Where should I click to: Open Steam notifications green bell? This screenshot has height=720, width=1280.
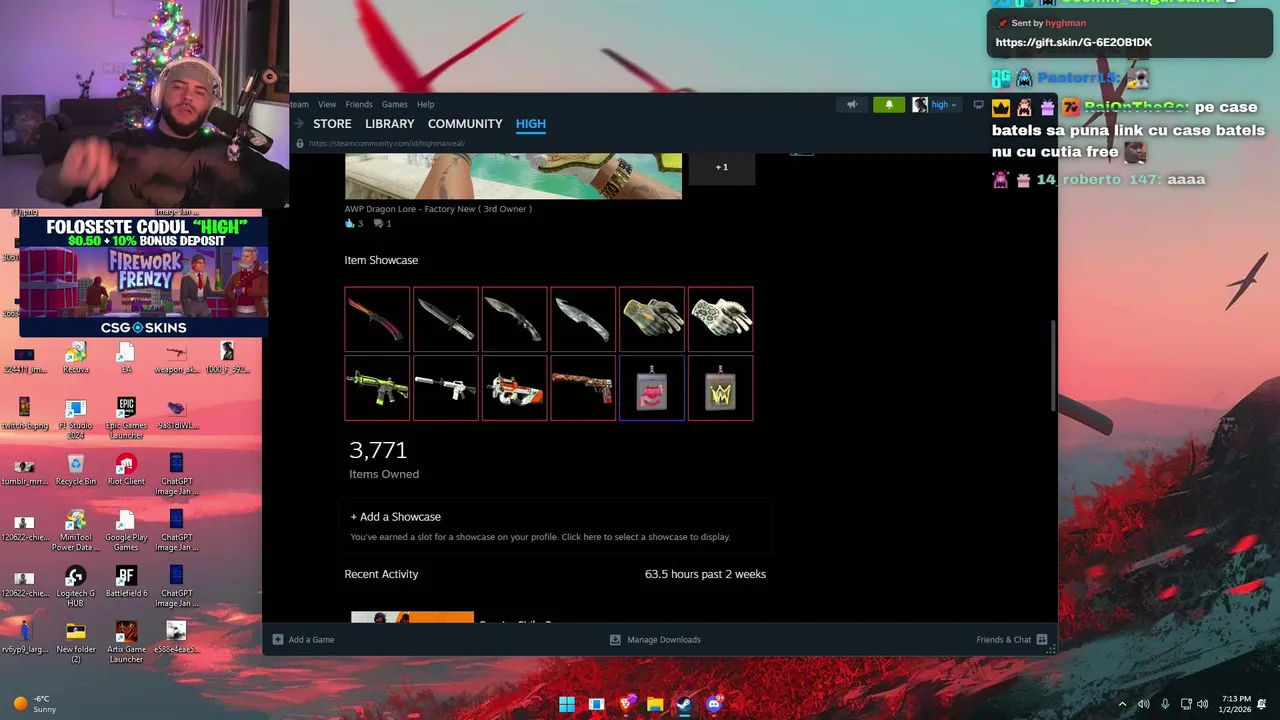click(x=889, y=104)
